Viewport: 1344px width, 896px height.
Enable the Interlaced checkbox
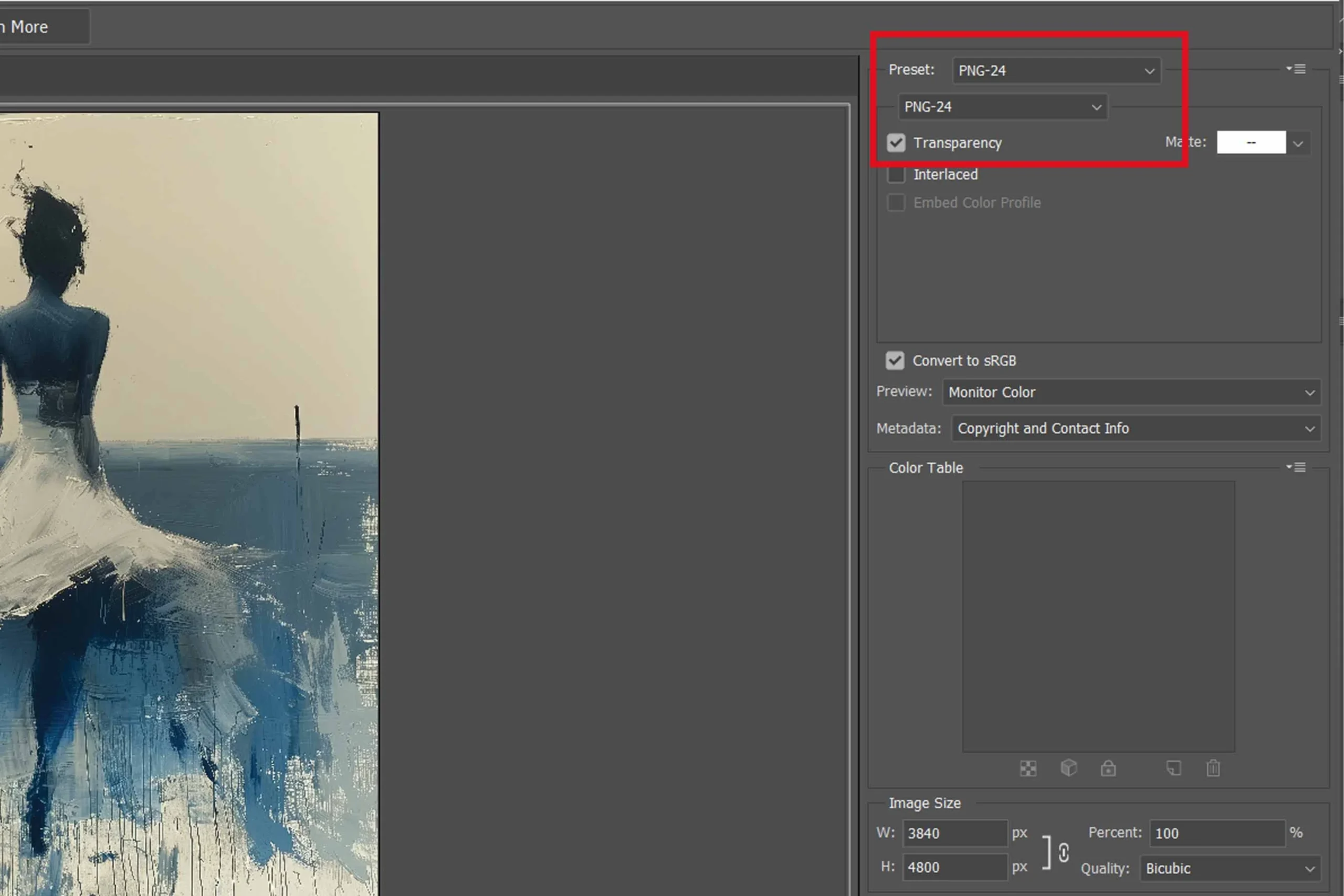pyautogui.click(x=896, y=173)
